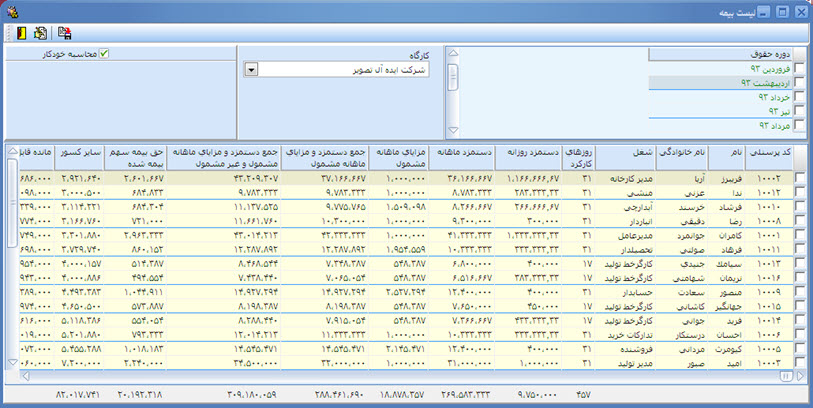Select the اردیبهشت ۹۳ period row
This screenshot has height=408, width=813.
click(x=720, y=84)
